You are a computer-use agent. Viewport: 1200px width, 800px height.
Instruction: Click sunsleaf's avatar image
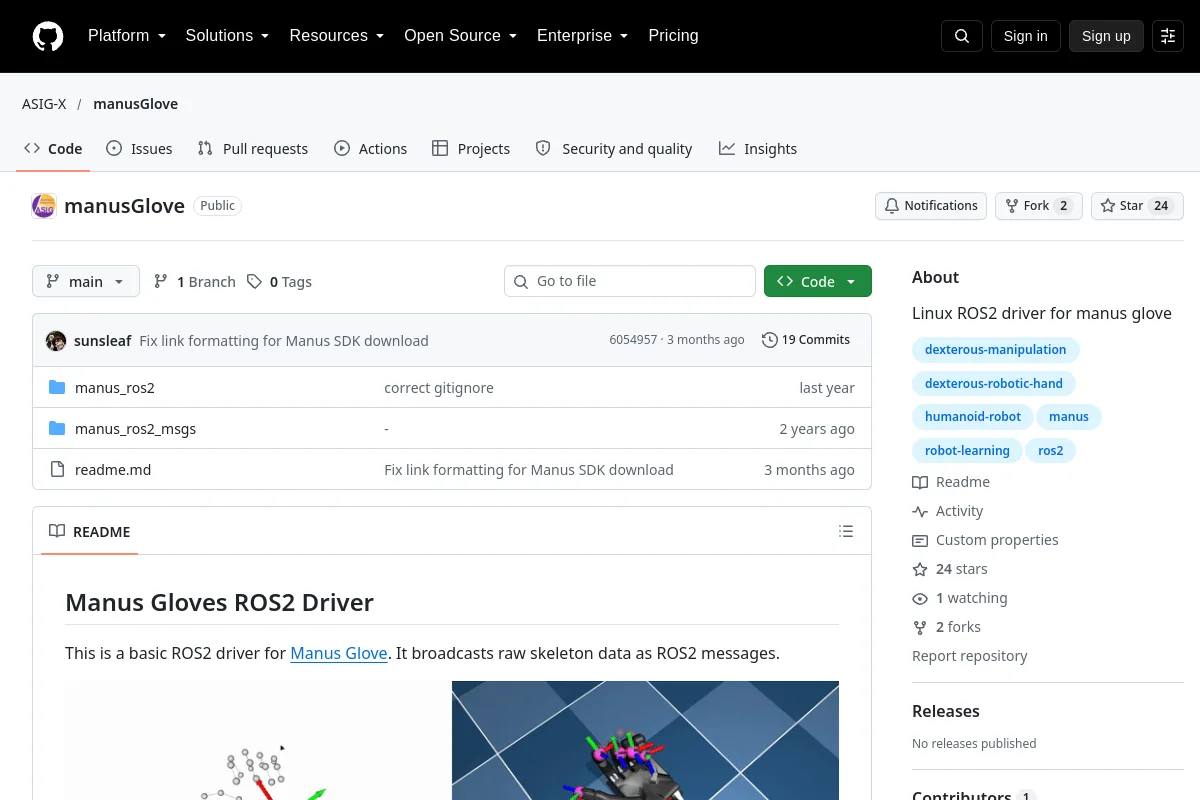[x=56, y=340]
